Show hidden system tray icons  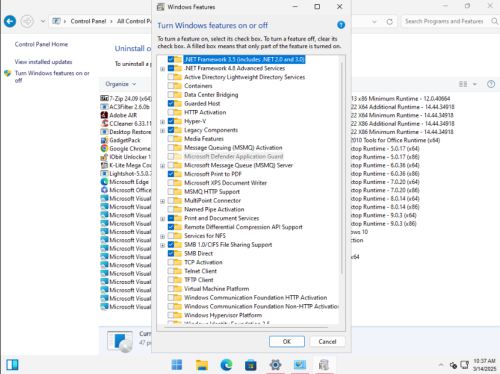(x=441, y=365)
